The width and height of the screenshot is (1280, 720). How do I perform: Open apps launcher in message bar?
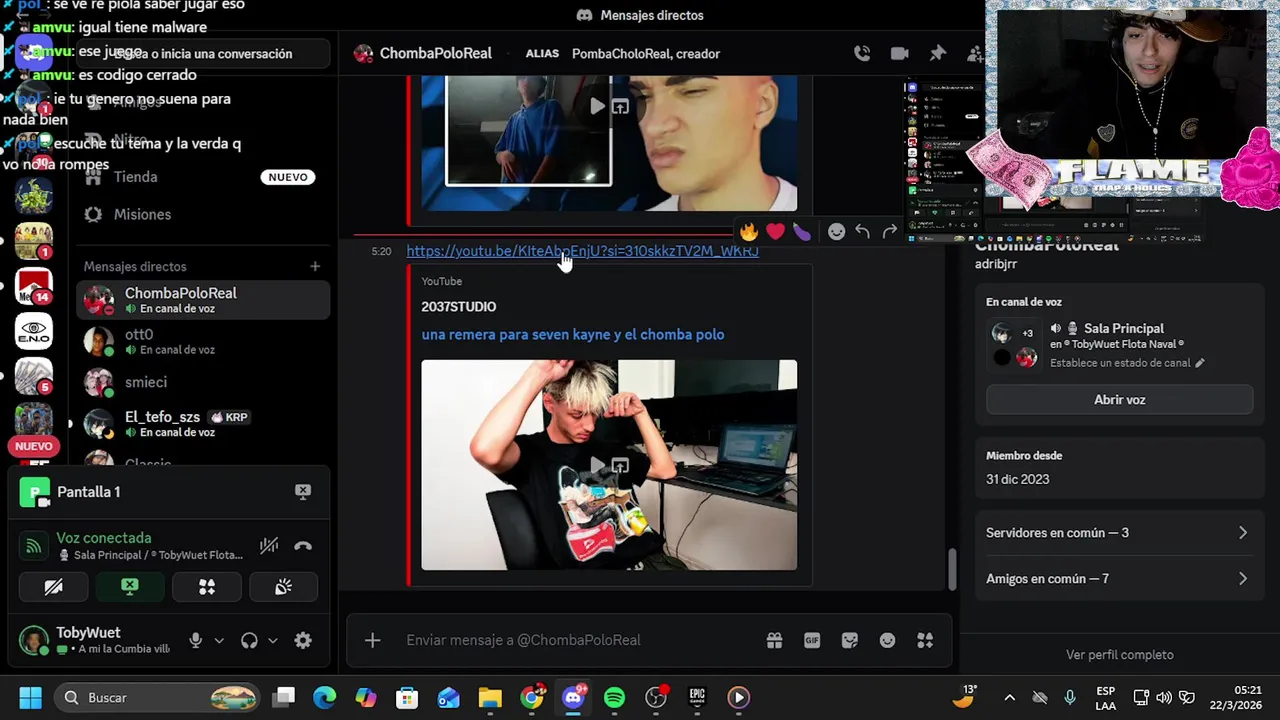[925, 640]
